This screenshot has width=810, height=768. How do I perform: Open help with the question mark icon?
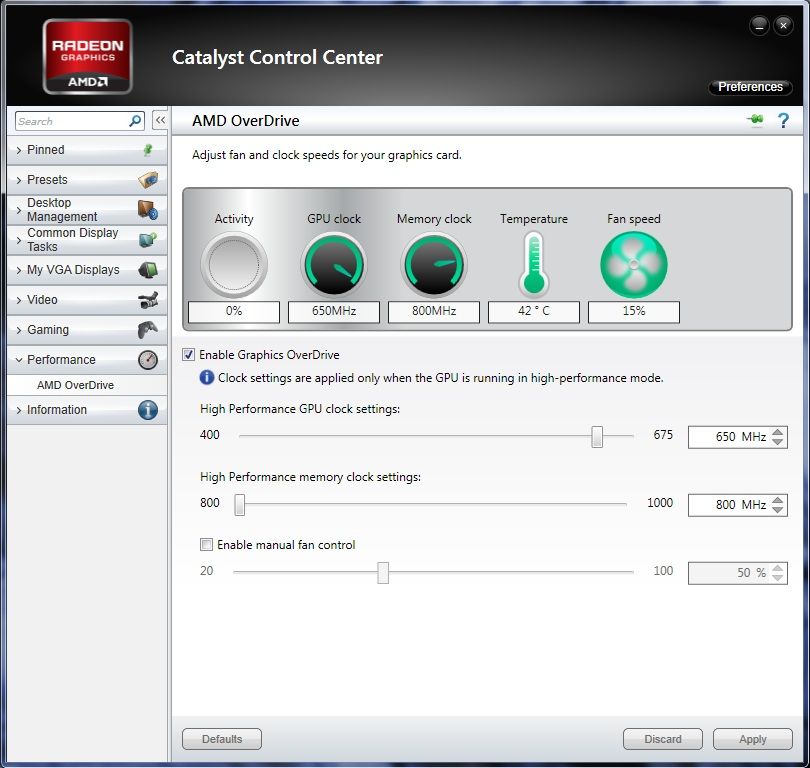click(x=783, y=121)
